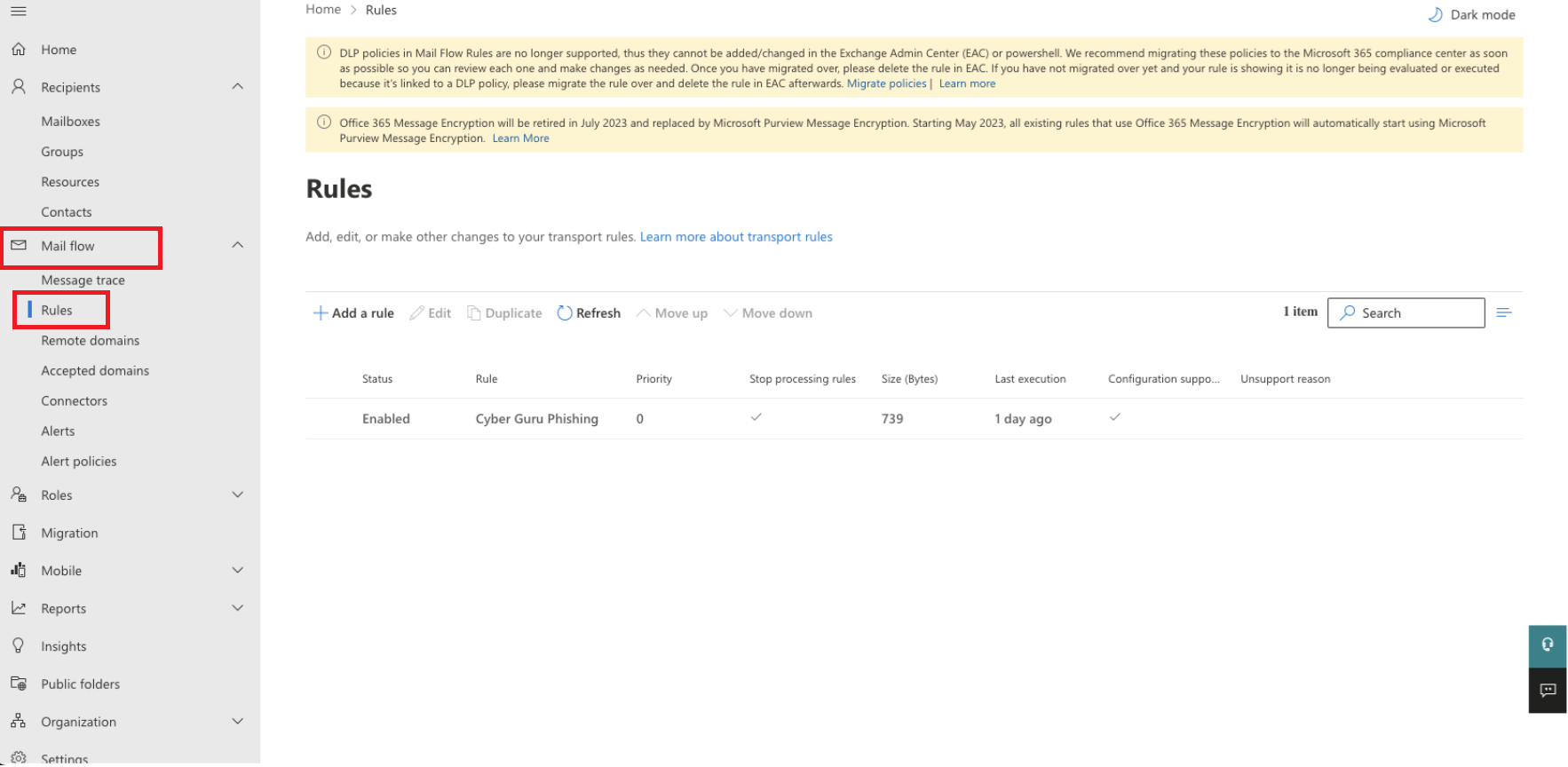Open Alerts under Mail flow
This screenshot has height=767, width=1568.
click(59, 431)
